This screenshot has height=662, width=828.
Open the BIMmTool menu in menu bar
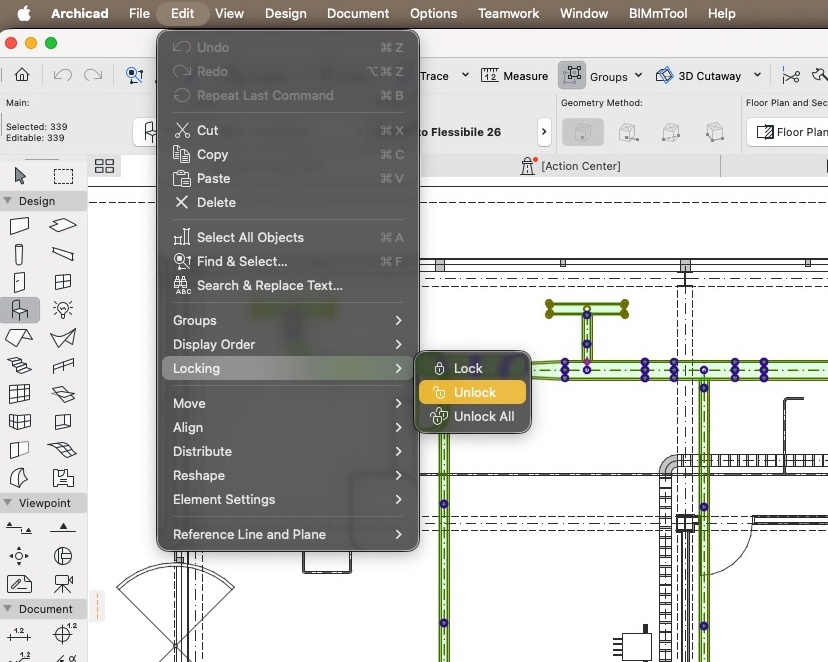tap(657, 13)
